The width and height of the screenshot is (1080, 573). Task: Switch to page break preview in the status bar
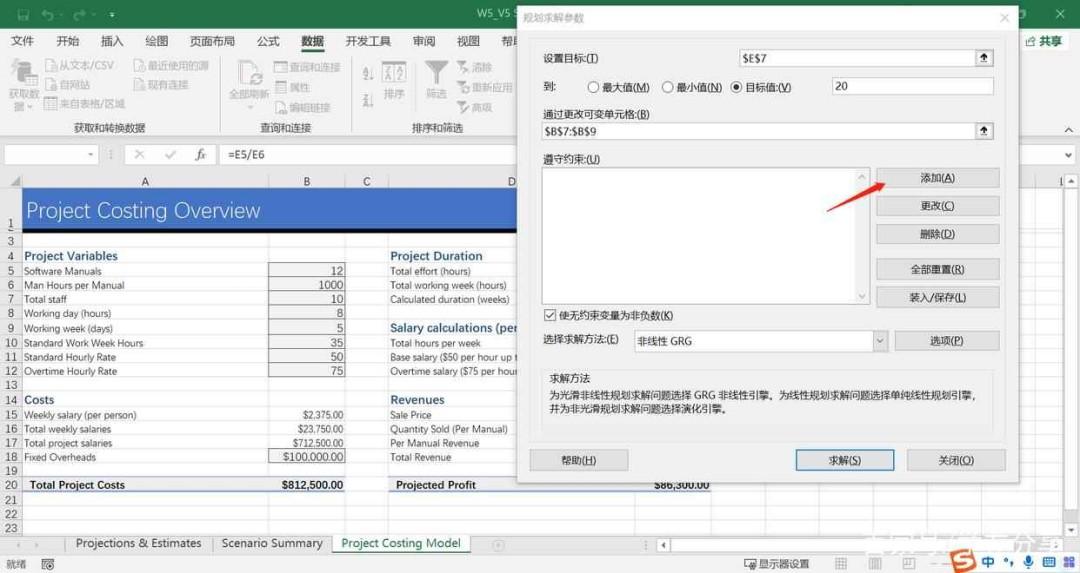(x=909, y=564)
